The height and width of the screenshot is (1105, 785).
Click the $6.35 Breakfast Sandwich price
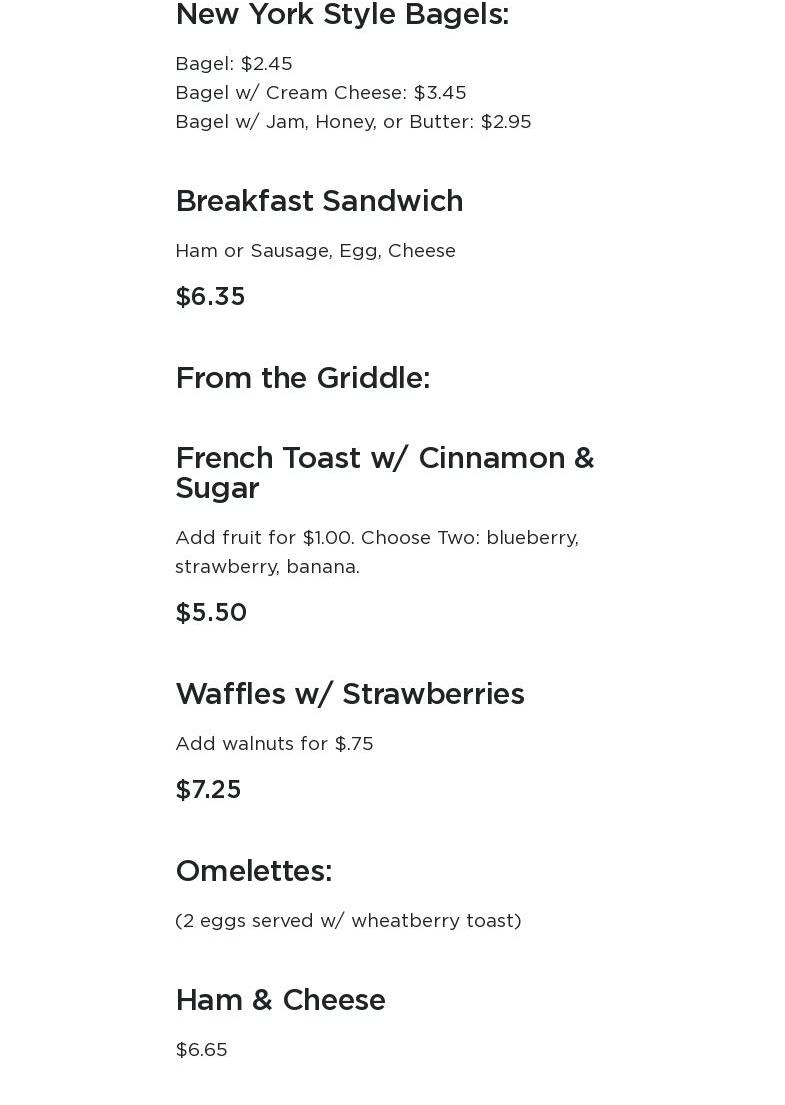[210, 297]
